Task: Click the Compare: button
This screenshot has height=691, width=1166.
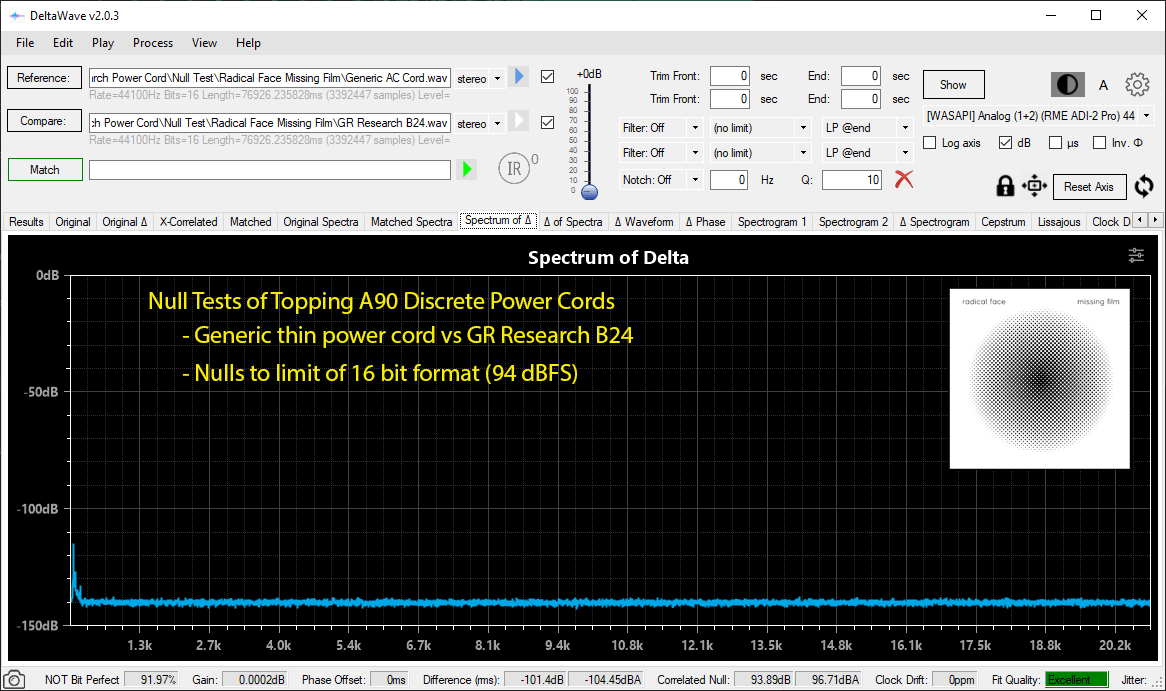Action: 45,120
